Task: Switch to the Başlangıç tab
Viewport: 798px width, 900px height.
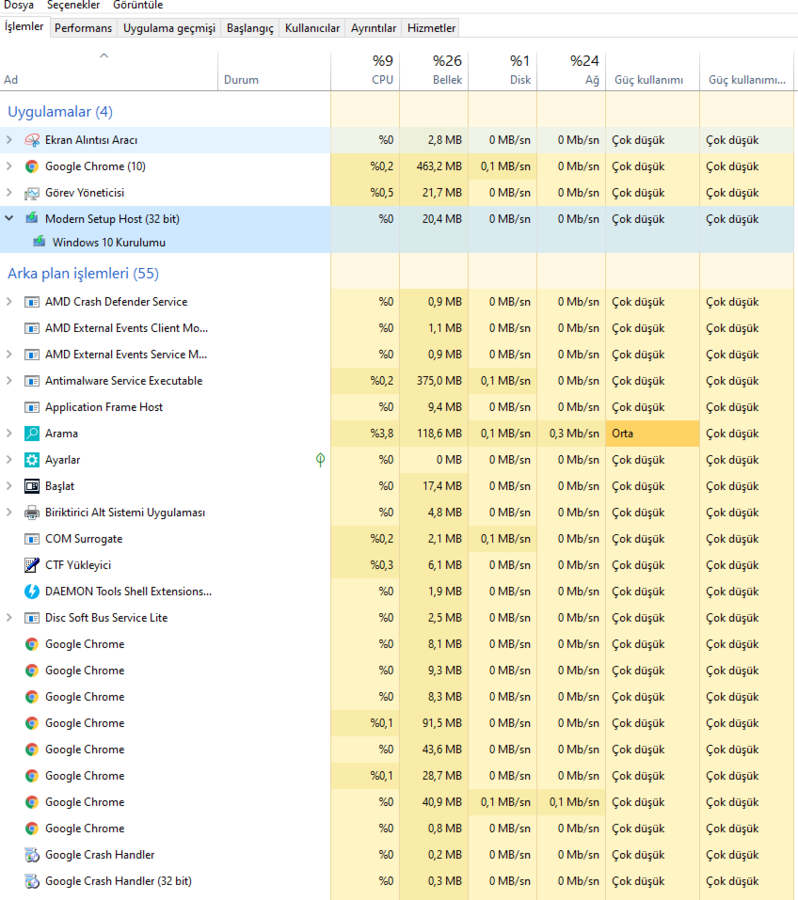Action: click(250, 28)
